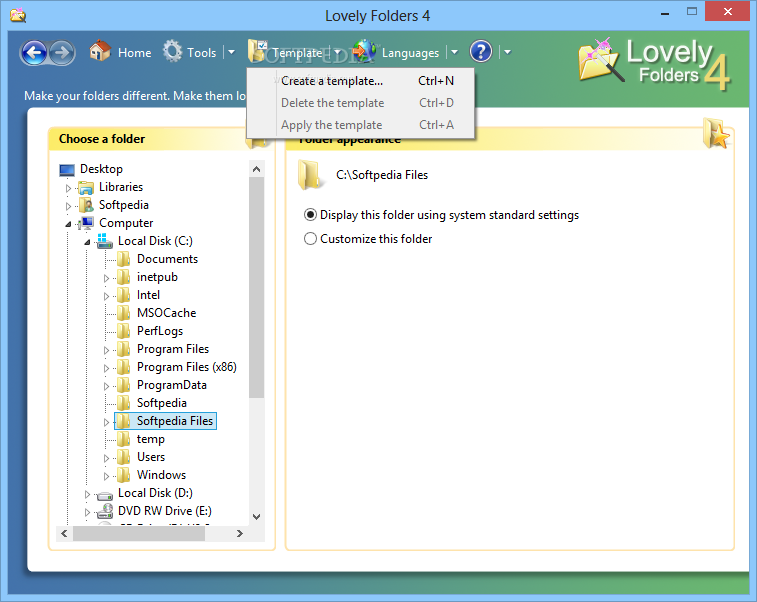The width and height of the screenshot is (757, 602).
Task: Close the Lovely Folders 4 window
Action: click(728, 11)
